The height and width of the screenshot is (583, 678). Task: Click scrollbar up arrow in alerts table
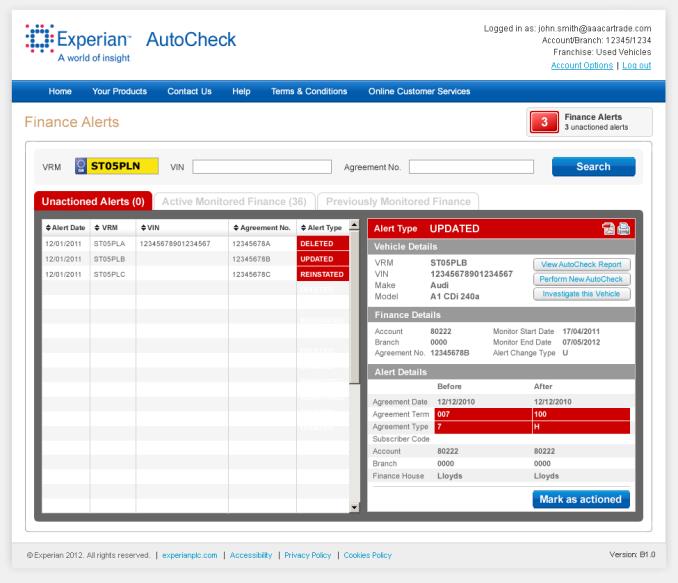(x=354, y=225)
